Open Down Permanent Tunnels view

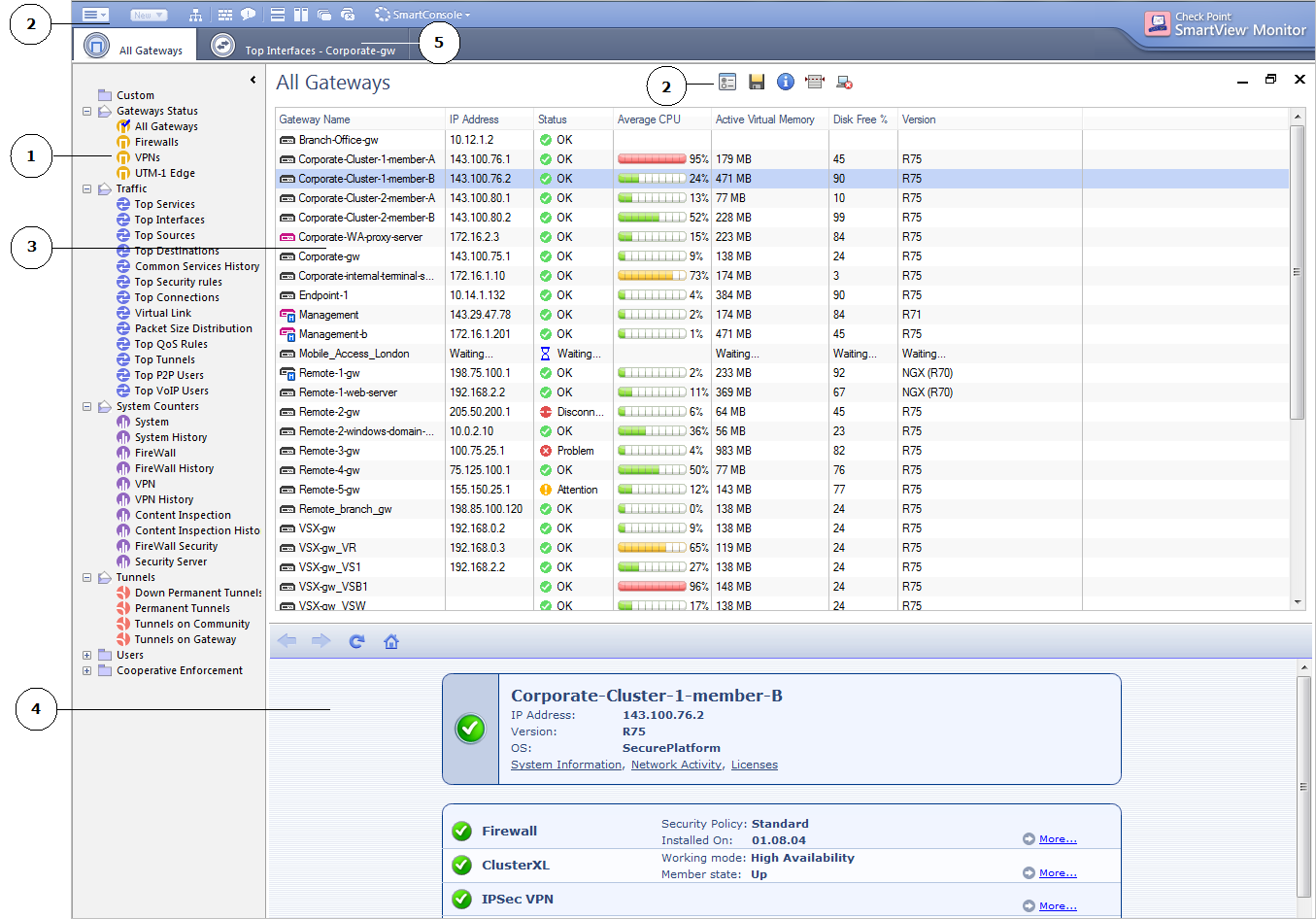click(x=198, y=593)
